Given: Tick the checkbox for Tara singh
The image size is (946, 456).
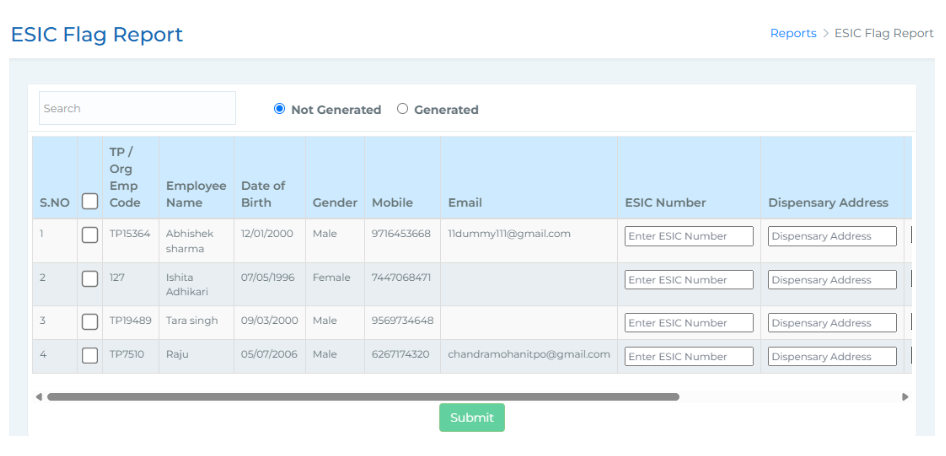Looking at the screenshot, I should coord(90,322).
